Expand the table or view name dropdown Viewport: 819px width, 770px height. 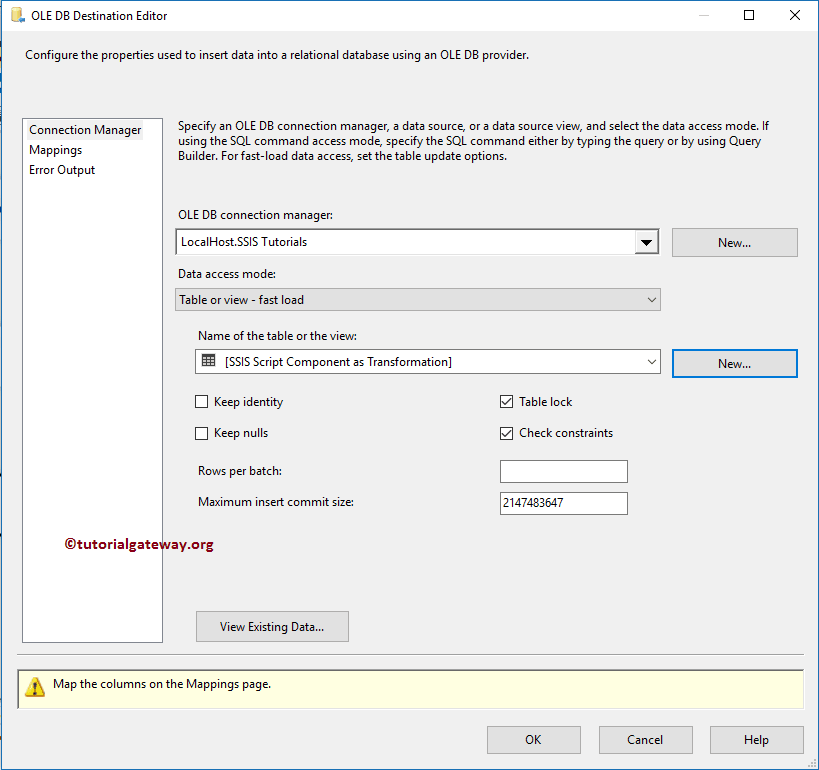[x=652, y=362]
